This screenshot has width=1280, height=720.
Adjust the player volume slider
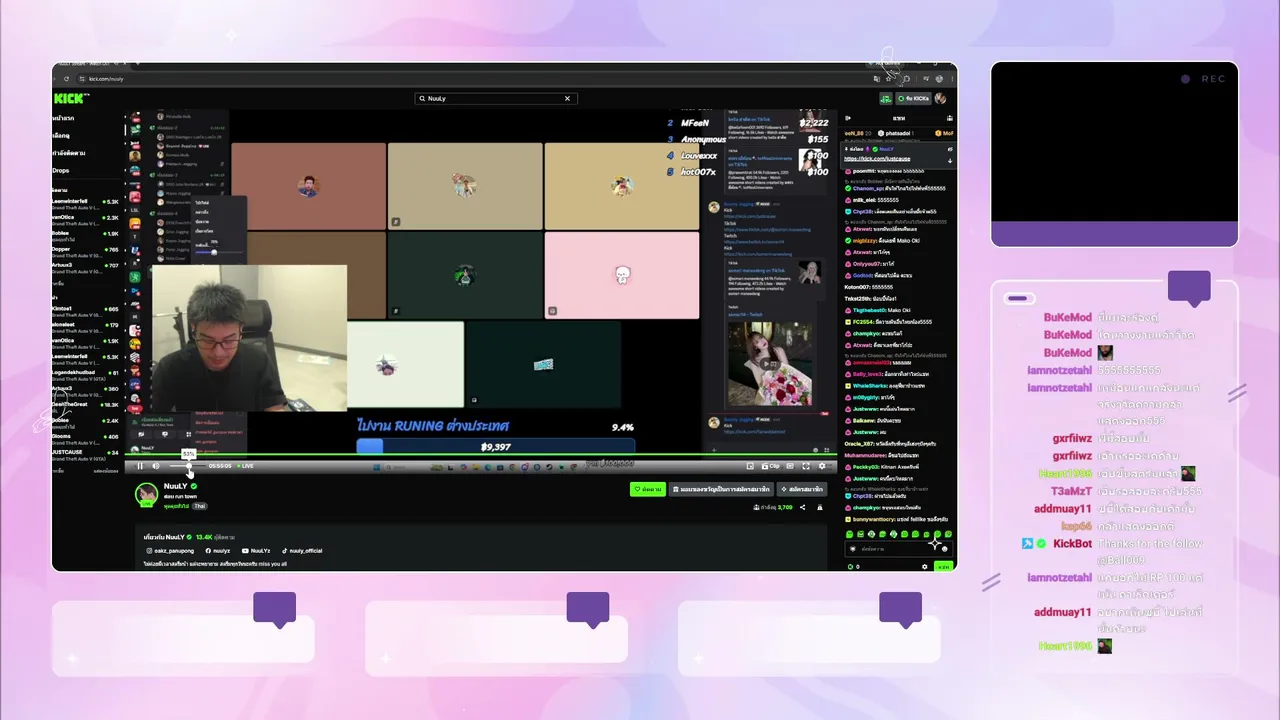coord(188,466)
